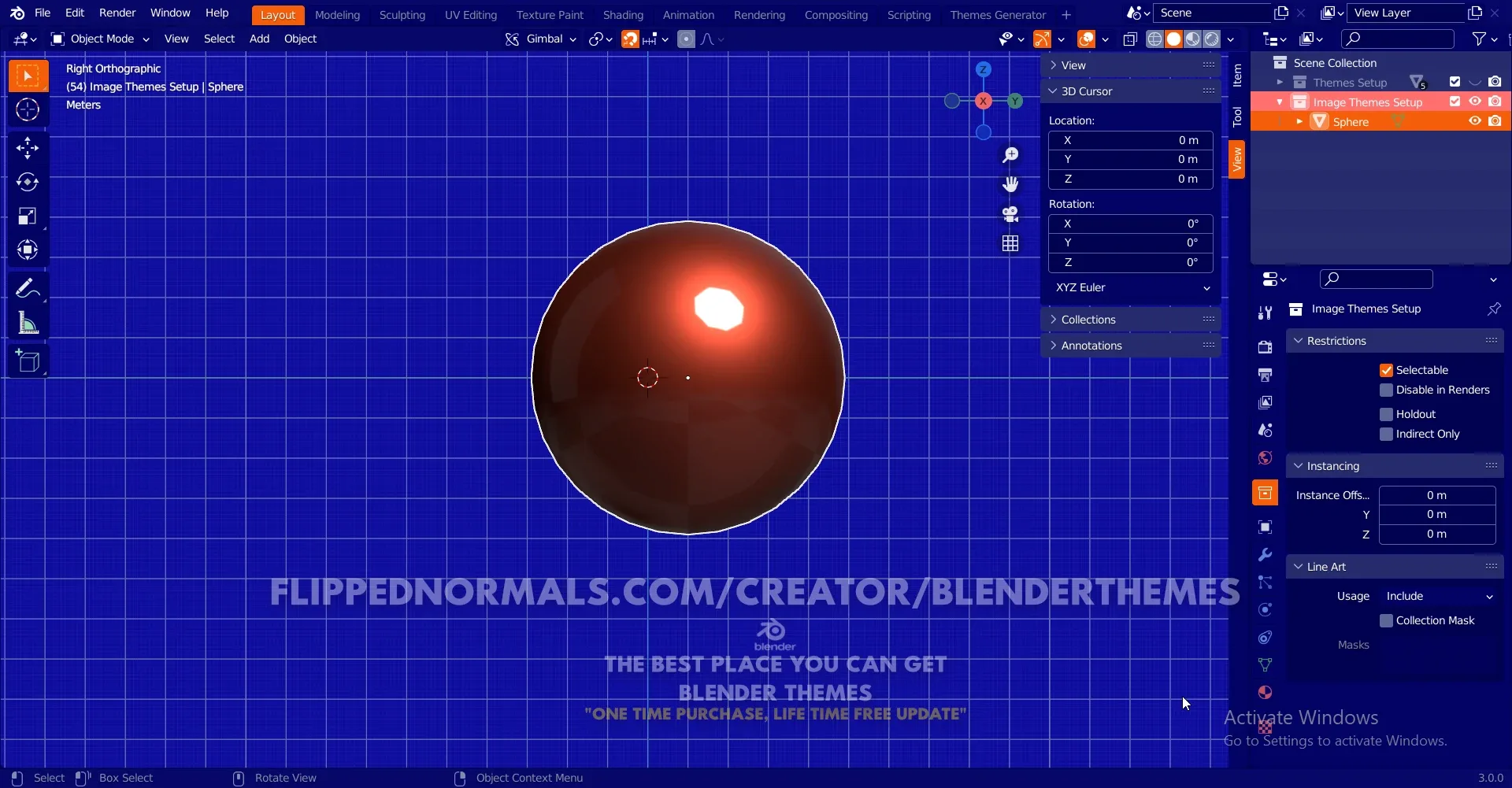Screen dimensions: 1512x788
Task: Open the File menu
Action: click(x=43, y=13)
